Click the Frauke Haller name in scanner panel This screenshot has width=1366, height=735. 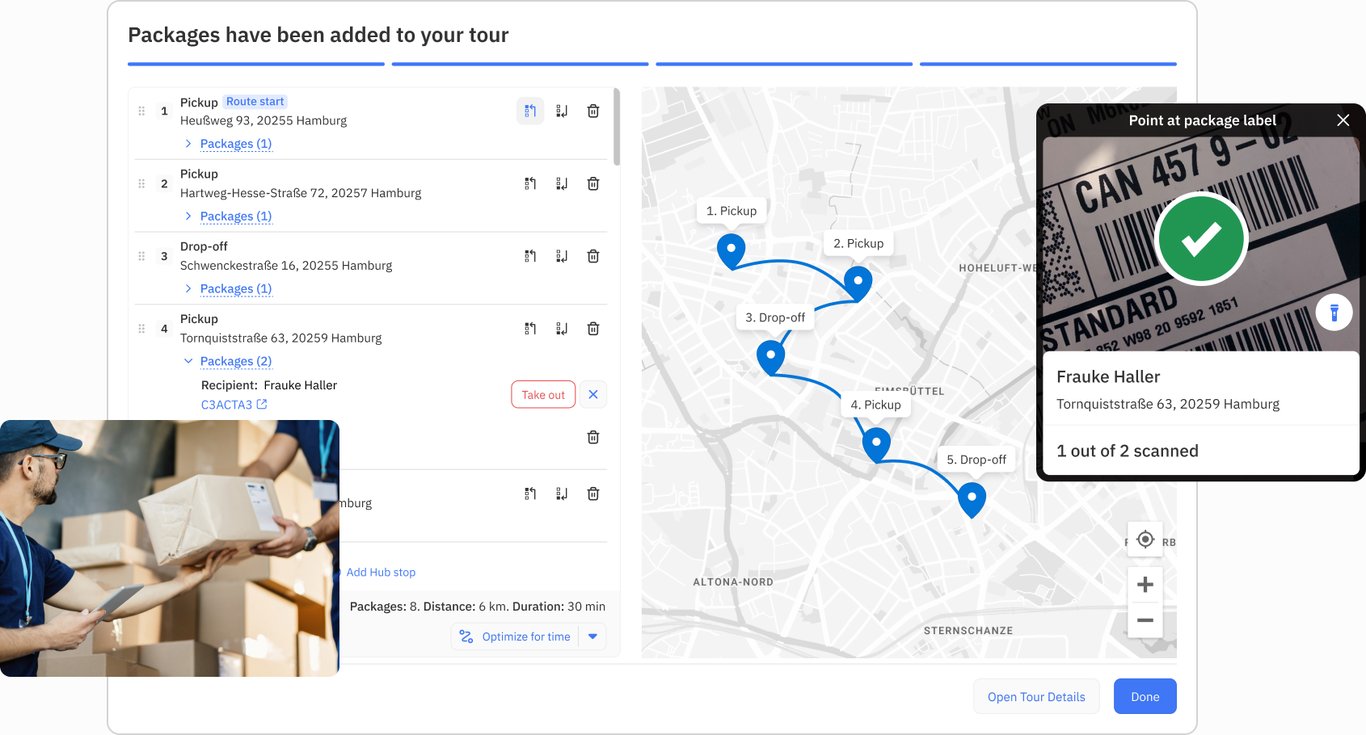[x=1108, y=377]
